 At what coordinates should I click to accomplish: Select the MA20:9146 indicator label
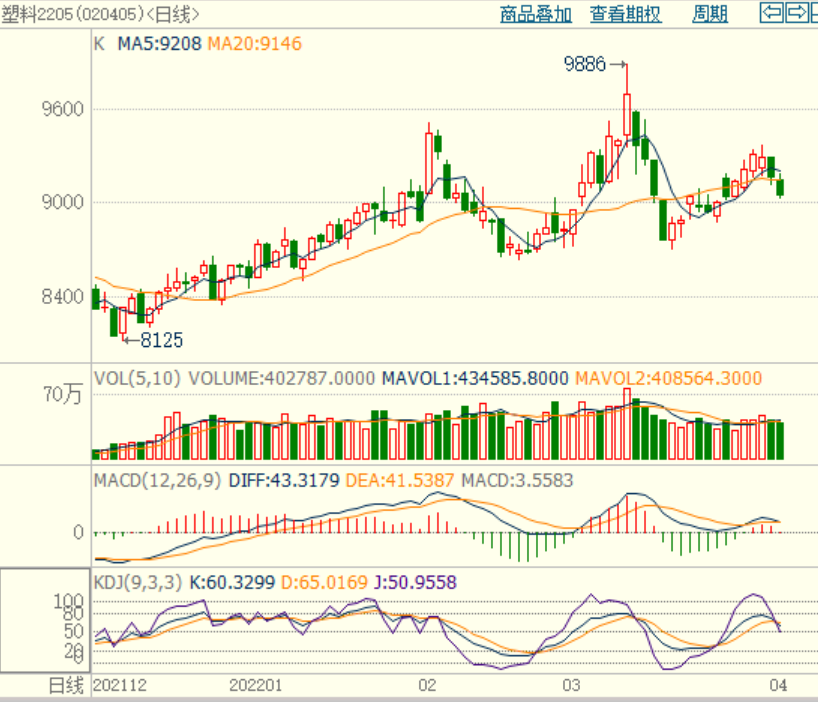[254, 44]
